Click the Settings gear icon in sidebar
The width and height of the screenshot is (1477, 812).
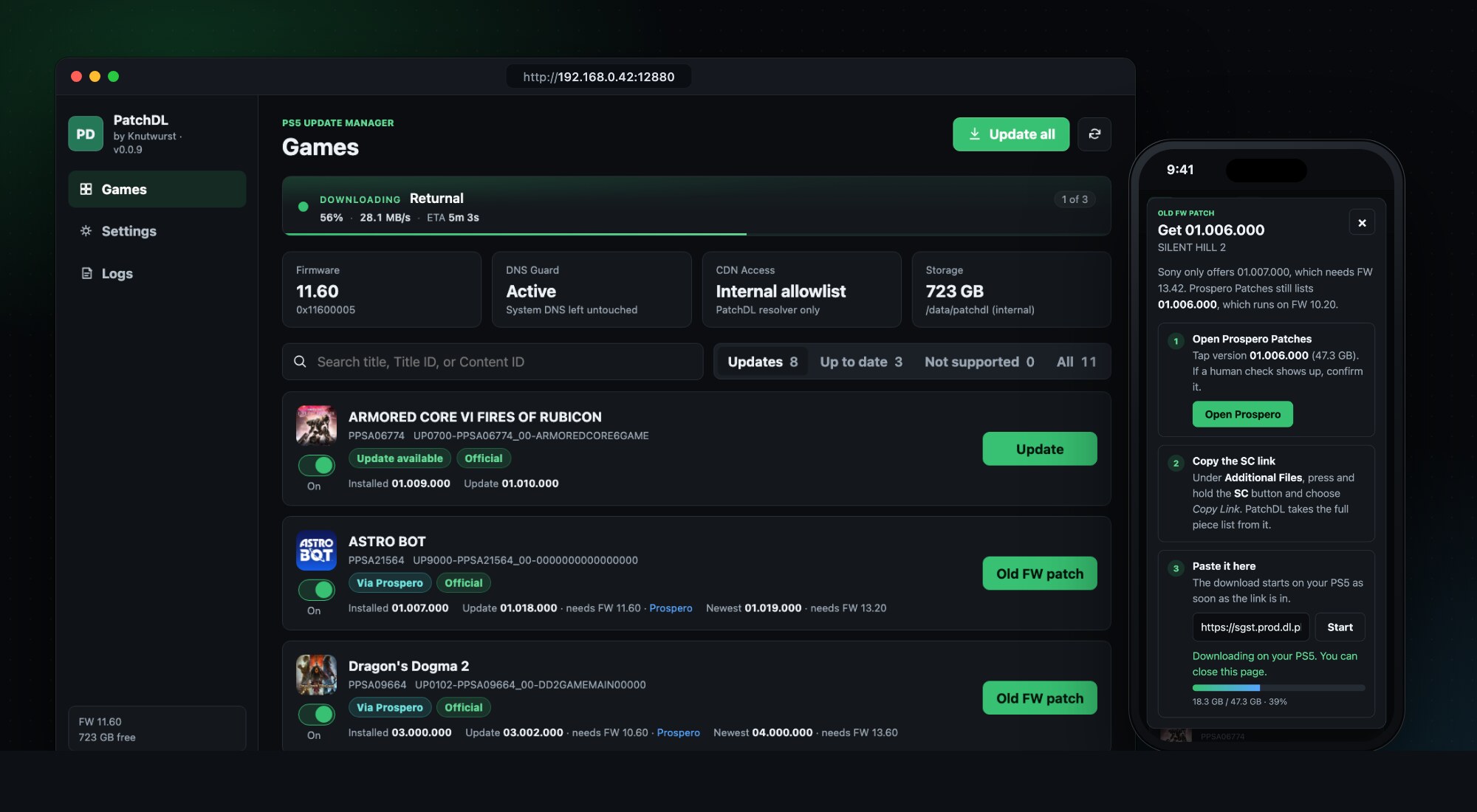click(x=86, y=231)
